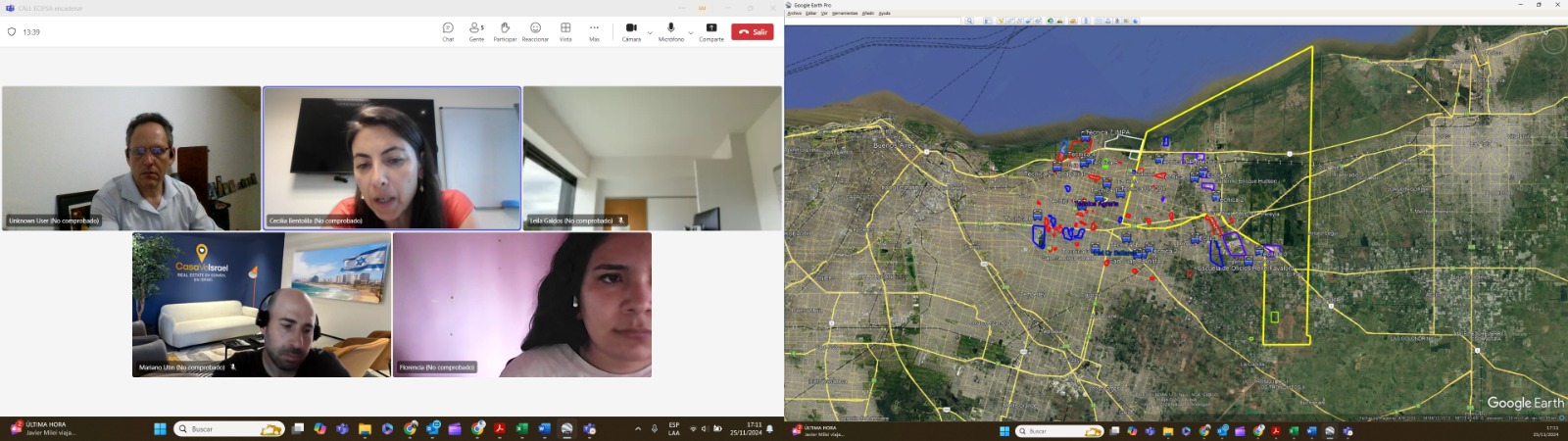Share screen using the Comparte button

click(x=711, y=31)
